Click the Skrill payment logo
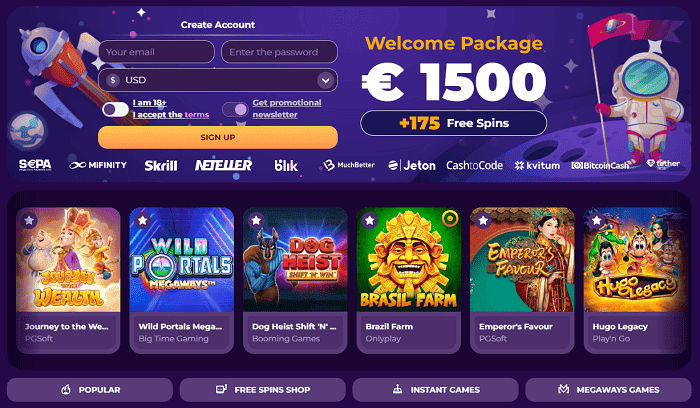Image resolution: width=700 pixels, height=408 pixels. (x=161, y=166)
